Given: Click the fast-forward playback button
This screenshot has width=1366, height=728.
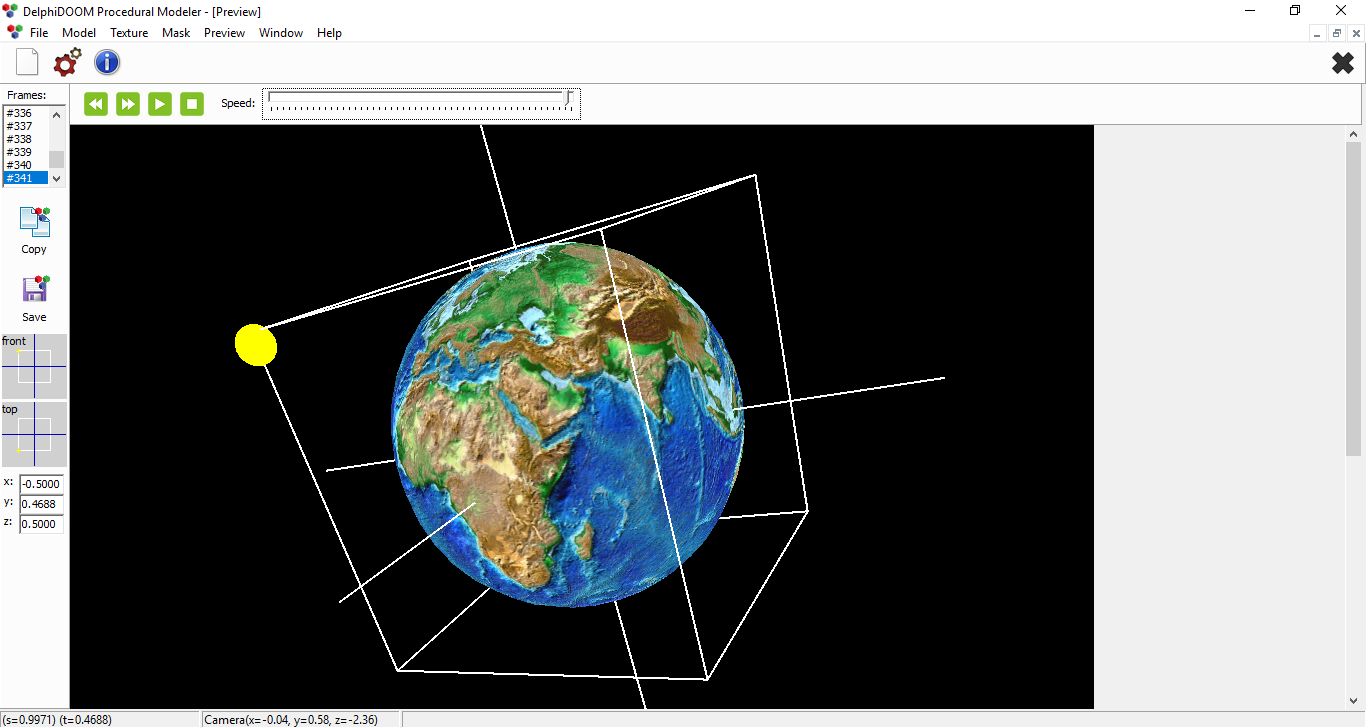Looking at the screenshot, I should [x=127, y=103].
